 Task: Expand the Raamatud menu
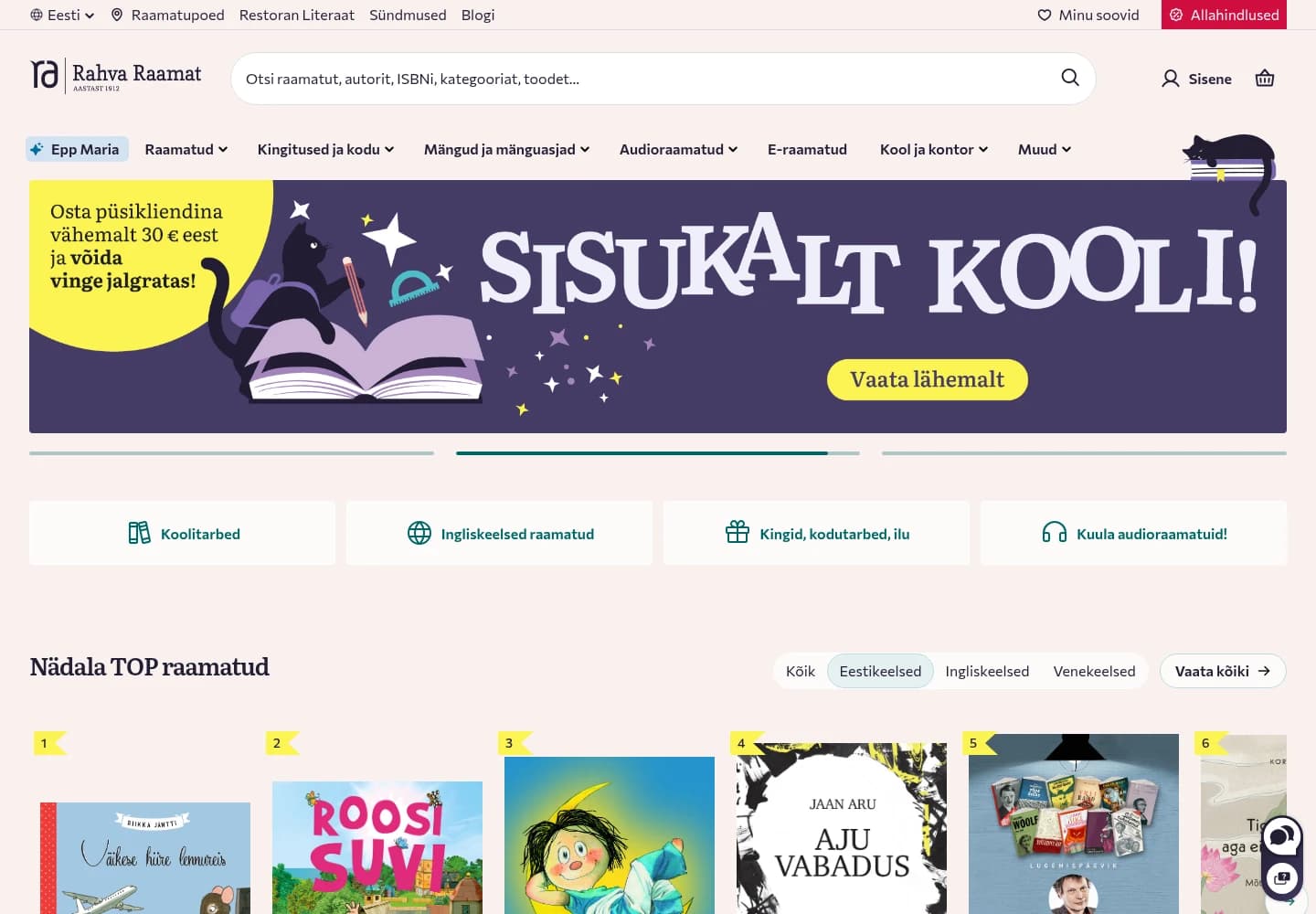pos(186,149)
